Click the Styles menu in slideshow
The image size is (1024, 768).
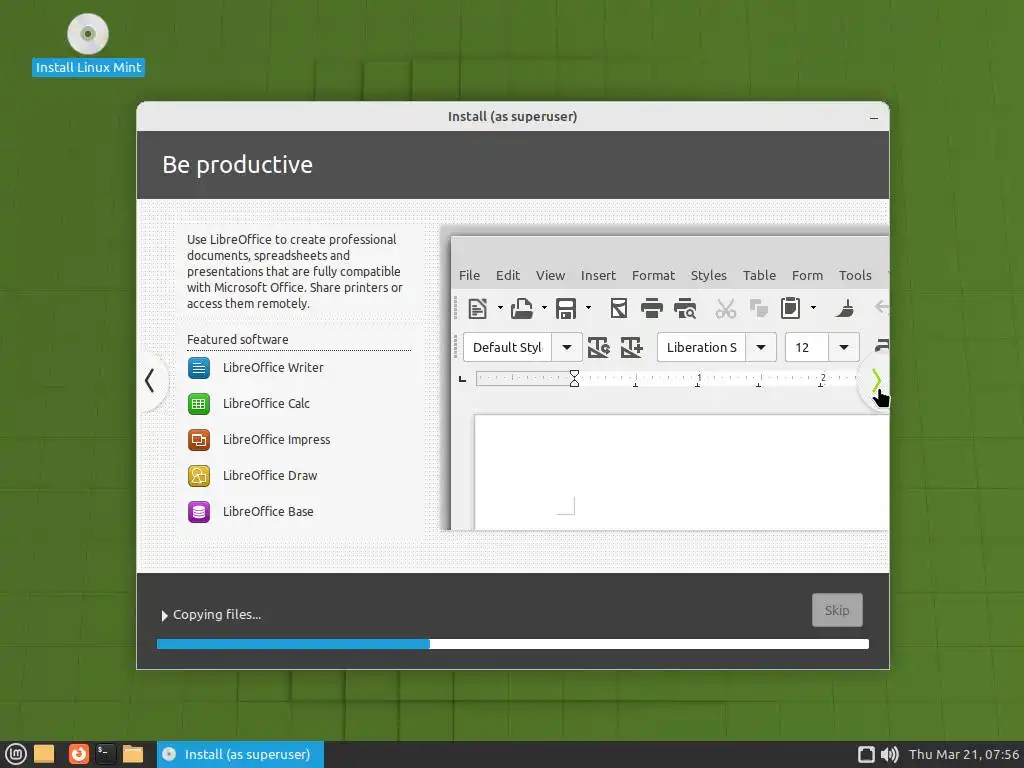709,276
